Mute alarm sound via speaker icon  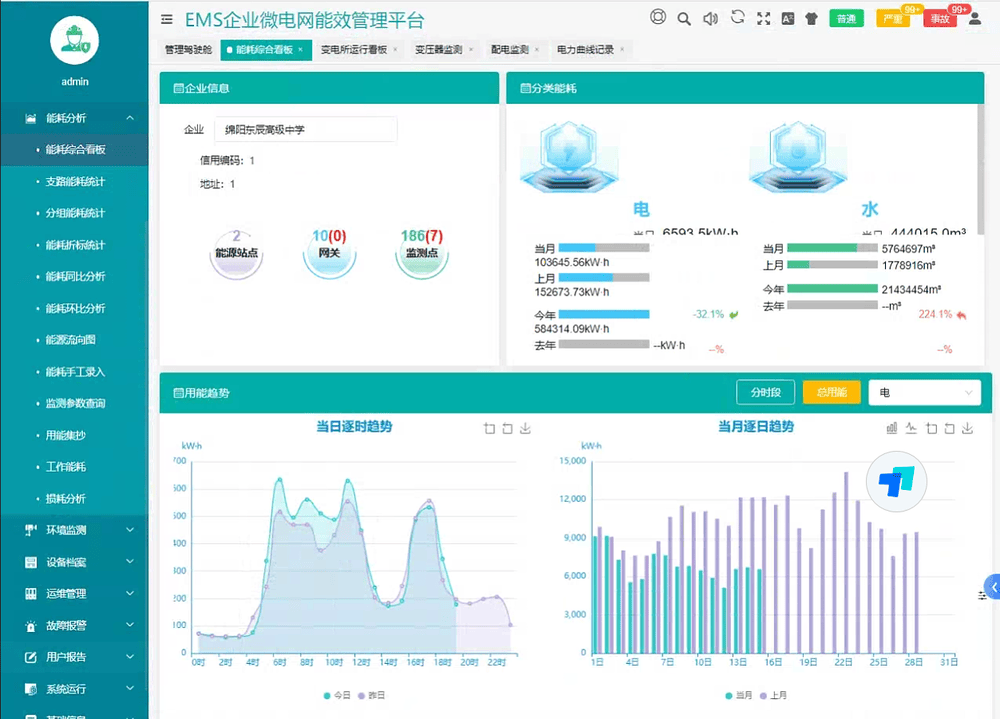point(710,18)
